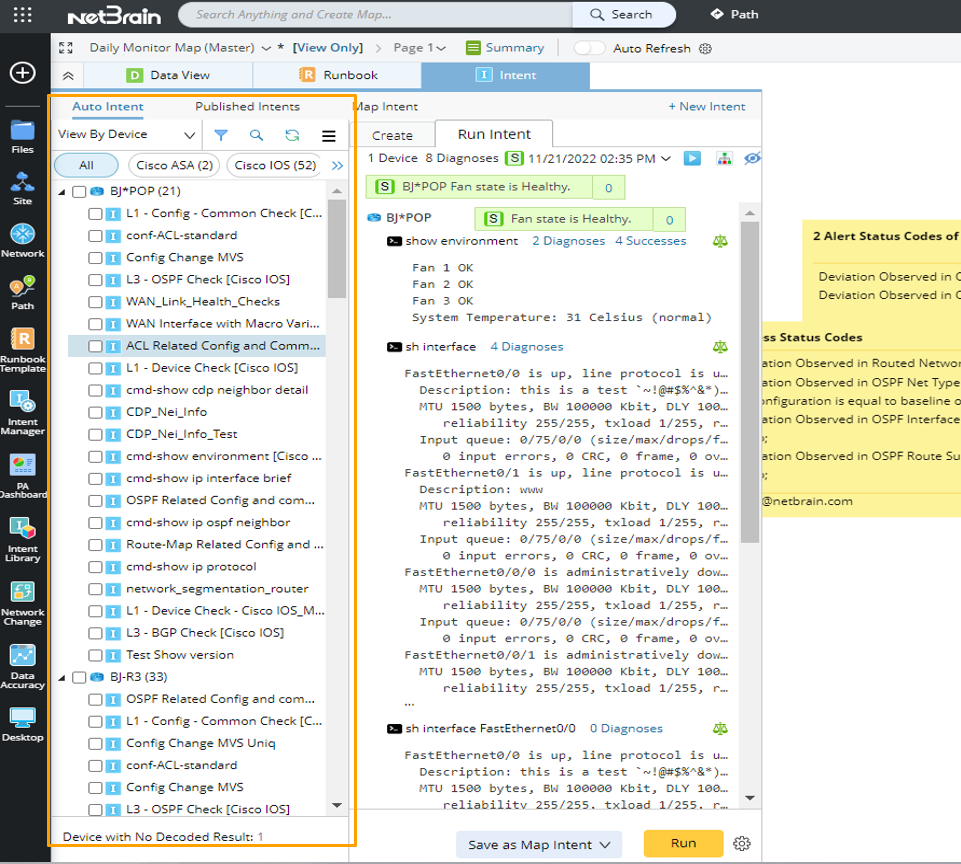Click the blue play icon next to timestamp
Viewport: 961px width, 864px height.
click(x=693, y=159)
